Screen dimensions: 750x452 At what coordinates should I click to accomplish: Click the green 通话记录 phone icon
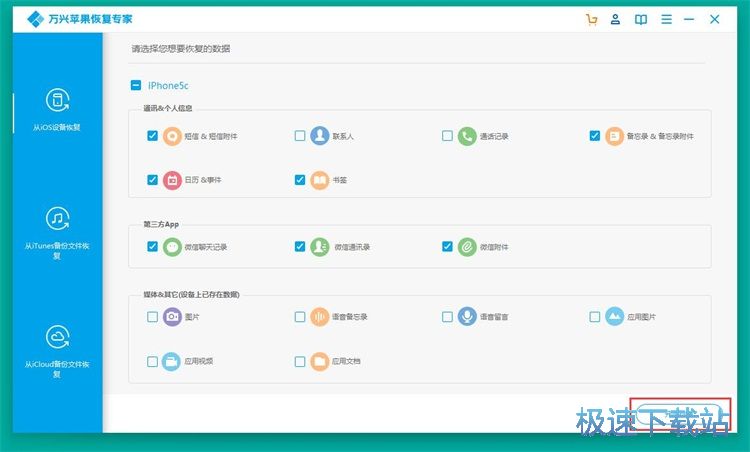tap(467, 136)
